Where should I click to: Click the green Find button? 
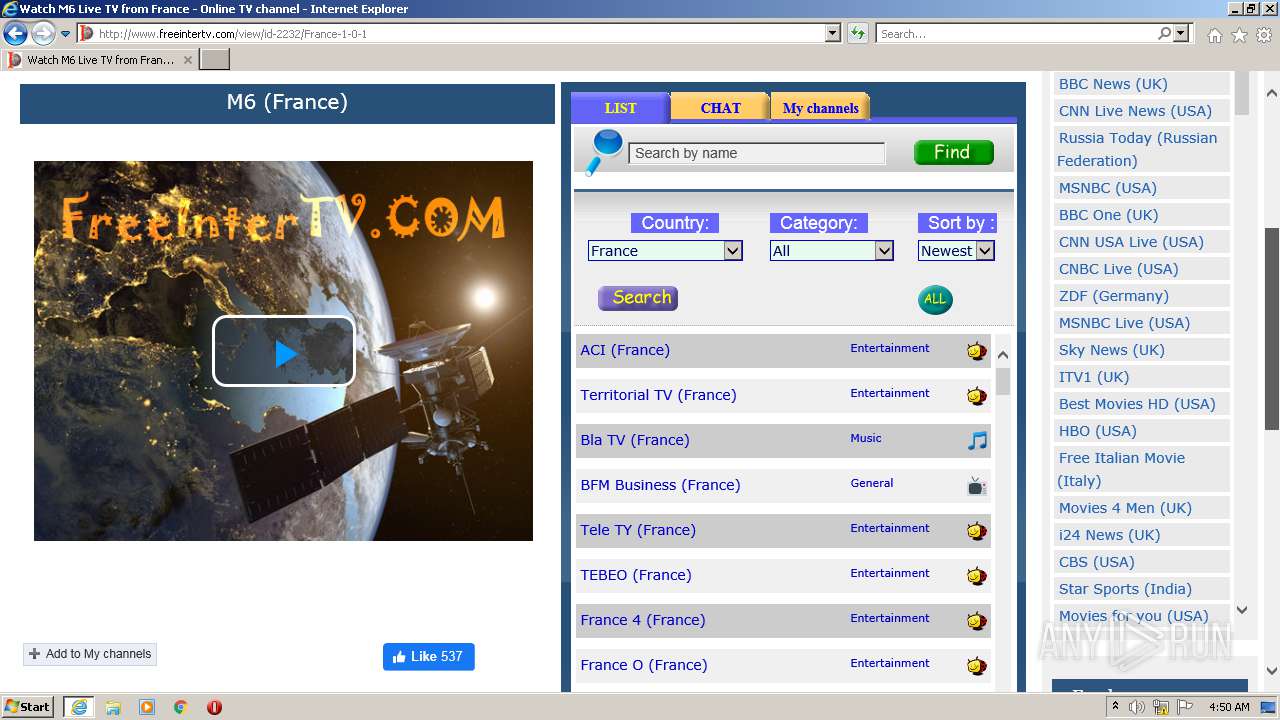click(x=953, y=152)
